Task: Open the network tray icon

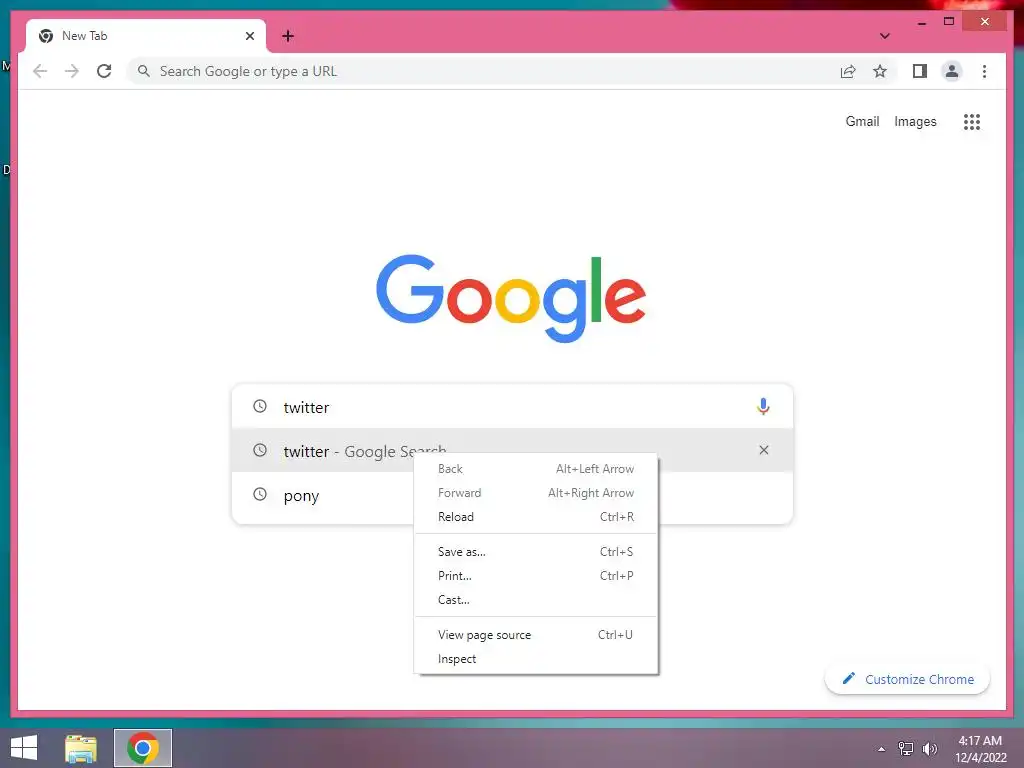Action: [x=906, y=748]
